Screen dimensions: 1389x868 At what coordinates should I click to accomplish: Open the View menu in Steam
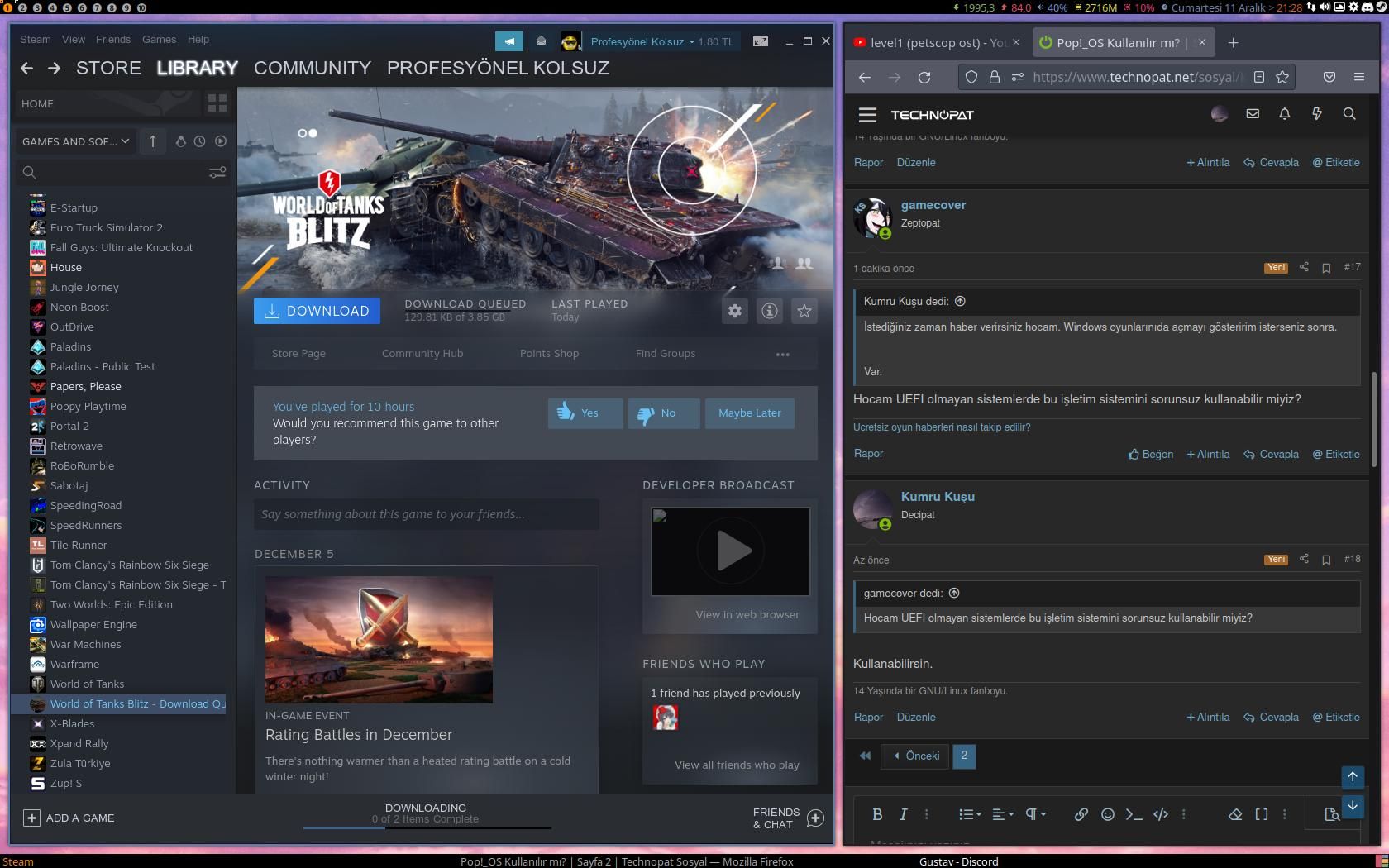[x=74, y=40]
